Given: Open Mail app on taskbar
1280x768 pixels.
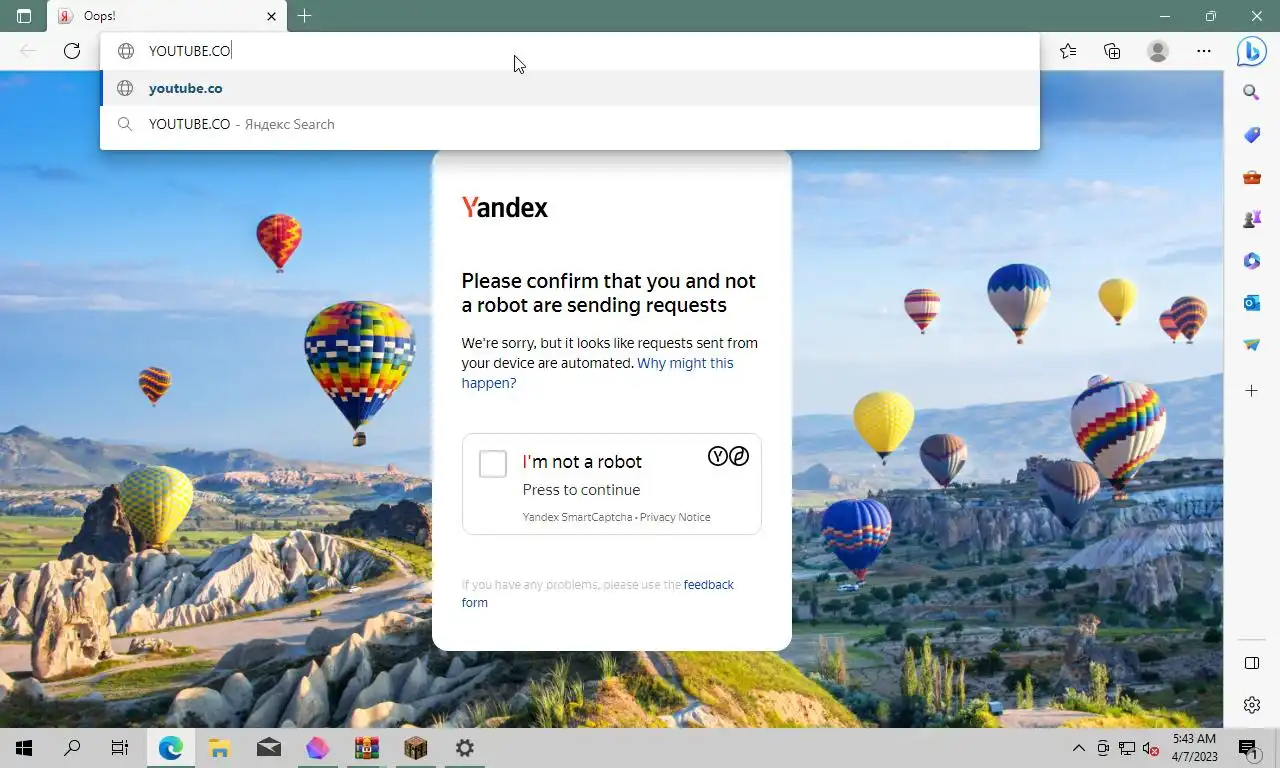Looking at the screenshot, I should click(269, 748).
